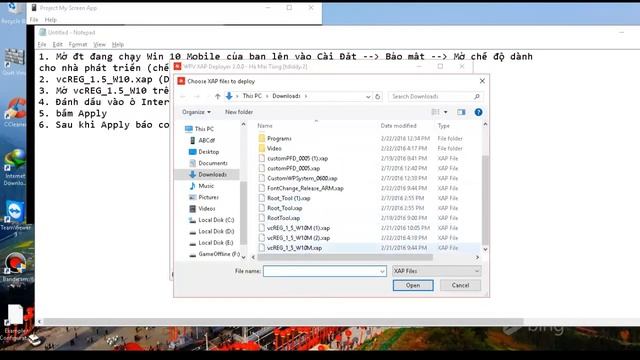This screenshot has height=360, width=640.
Task: Click Downloads in the address path
Action: [x=286, y=96]
